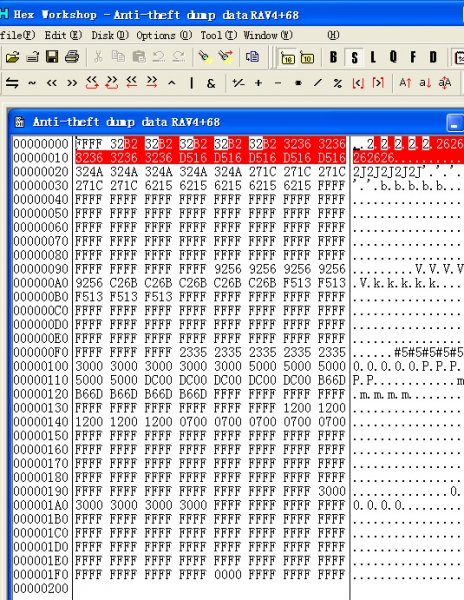Click the 0000 value in row 000001F0
Screen dimensions: 464x600
(x=228, y=574)
